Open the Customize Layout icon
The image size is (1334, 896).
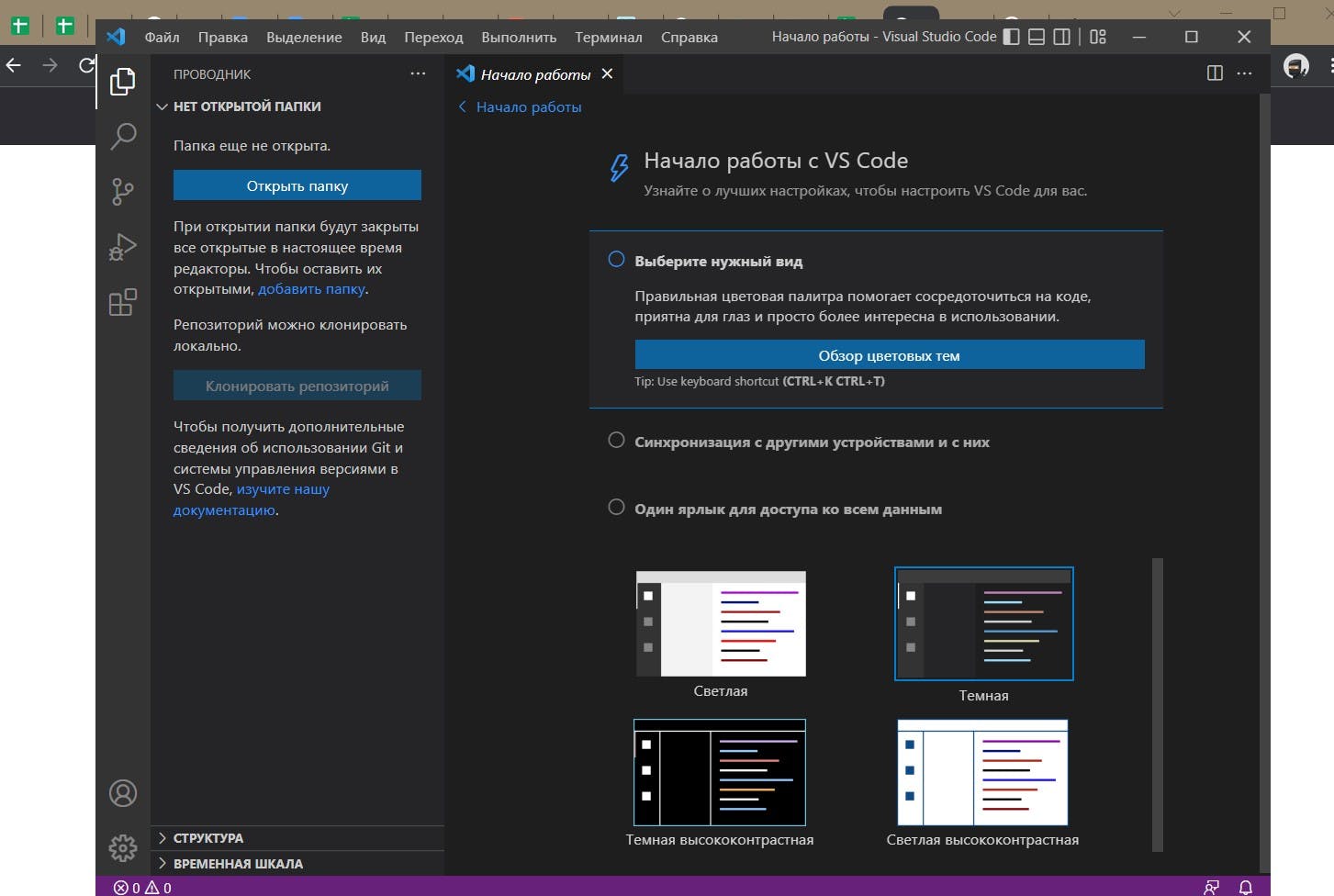1098,37
